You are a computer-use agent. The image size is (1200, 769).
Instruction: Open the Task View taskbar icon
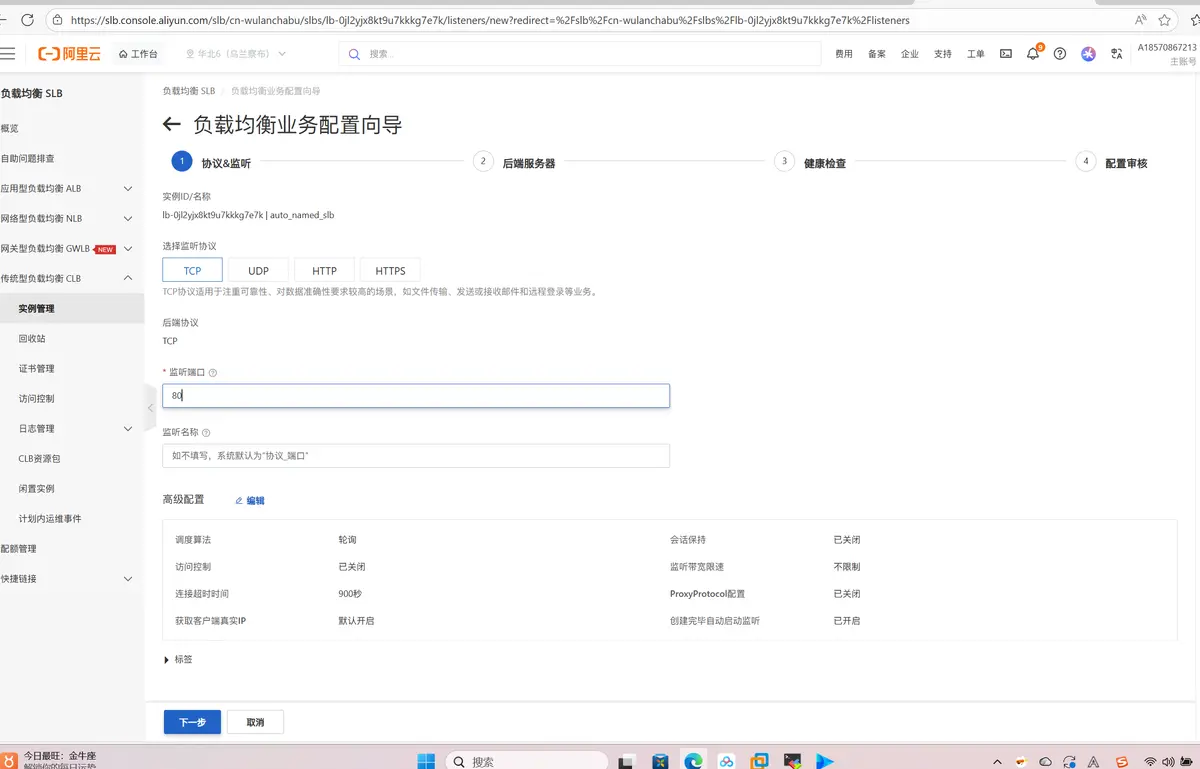pos(626,761)
